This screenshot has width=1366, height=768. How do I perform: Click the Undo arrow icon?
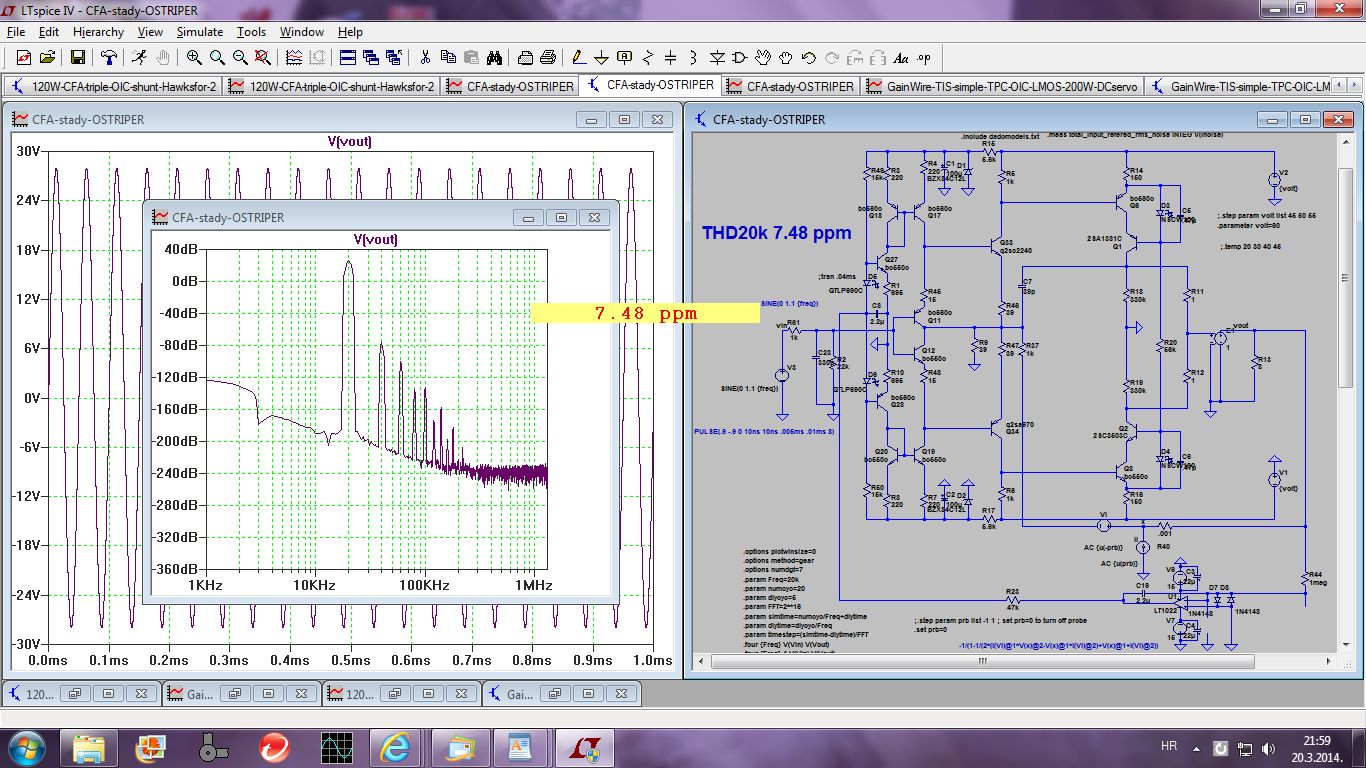coord(809,58)
